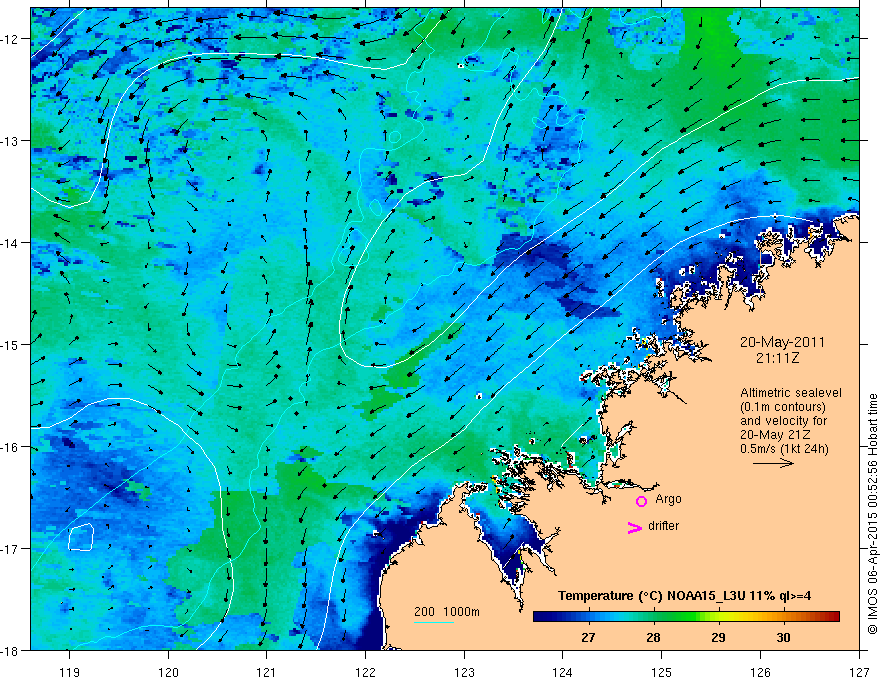Viewport: 880px width, 680px height.
Task: Click the IMOS copyright timestamp text
Action: click(873, 514)
